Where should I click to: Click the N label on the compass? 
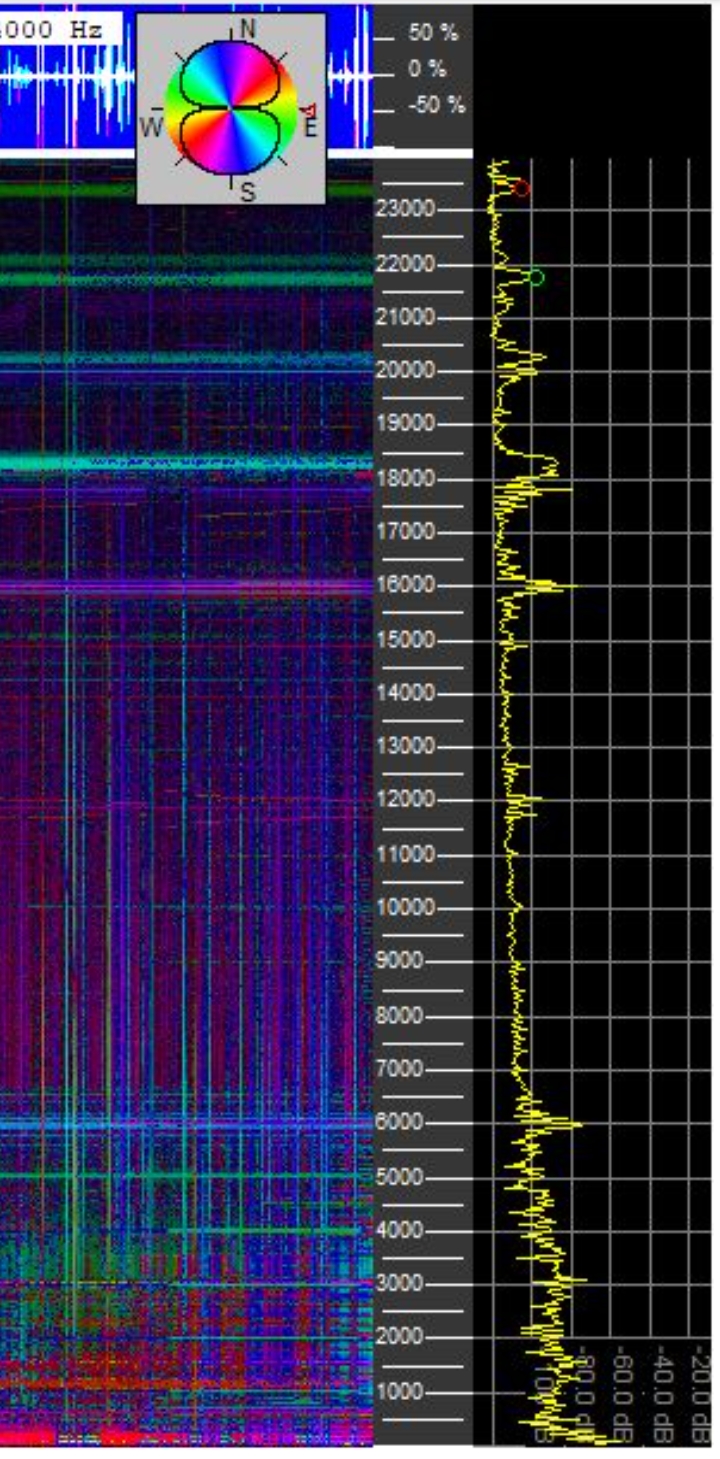(247, 29)
